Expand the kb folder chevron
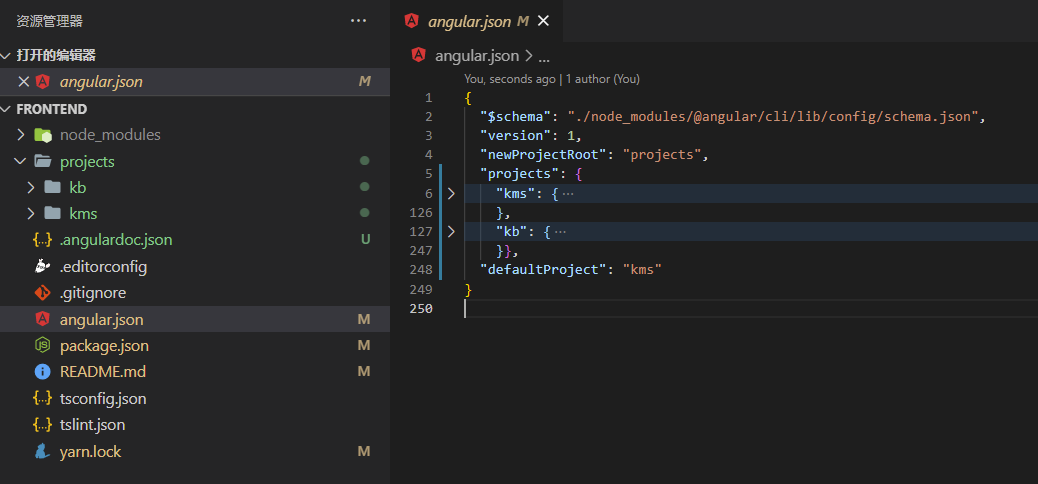 click(30, 187)
